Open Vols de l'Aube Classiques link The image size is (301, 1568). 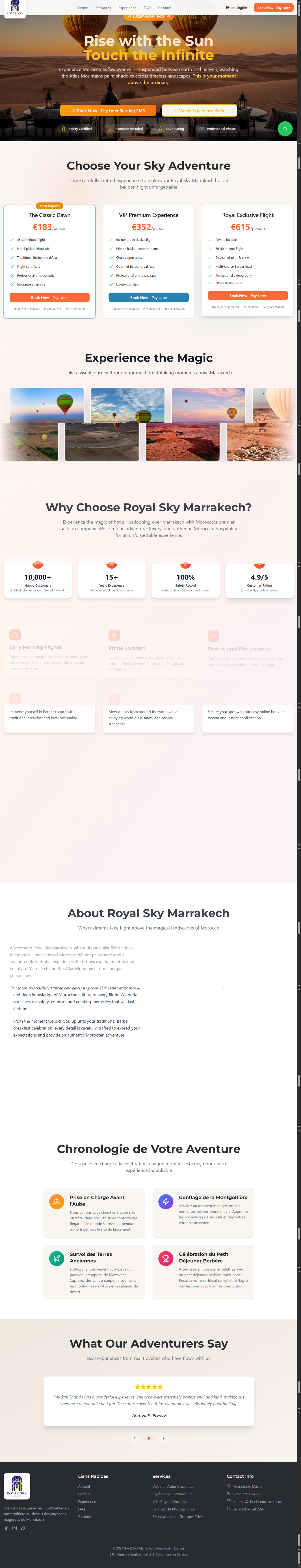(173, 1487)
